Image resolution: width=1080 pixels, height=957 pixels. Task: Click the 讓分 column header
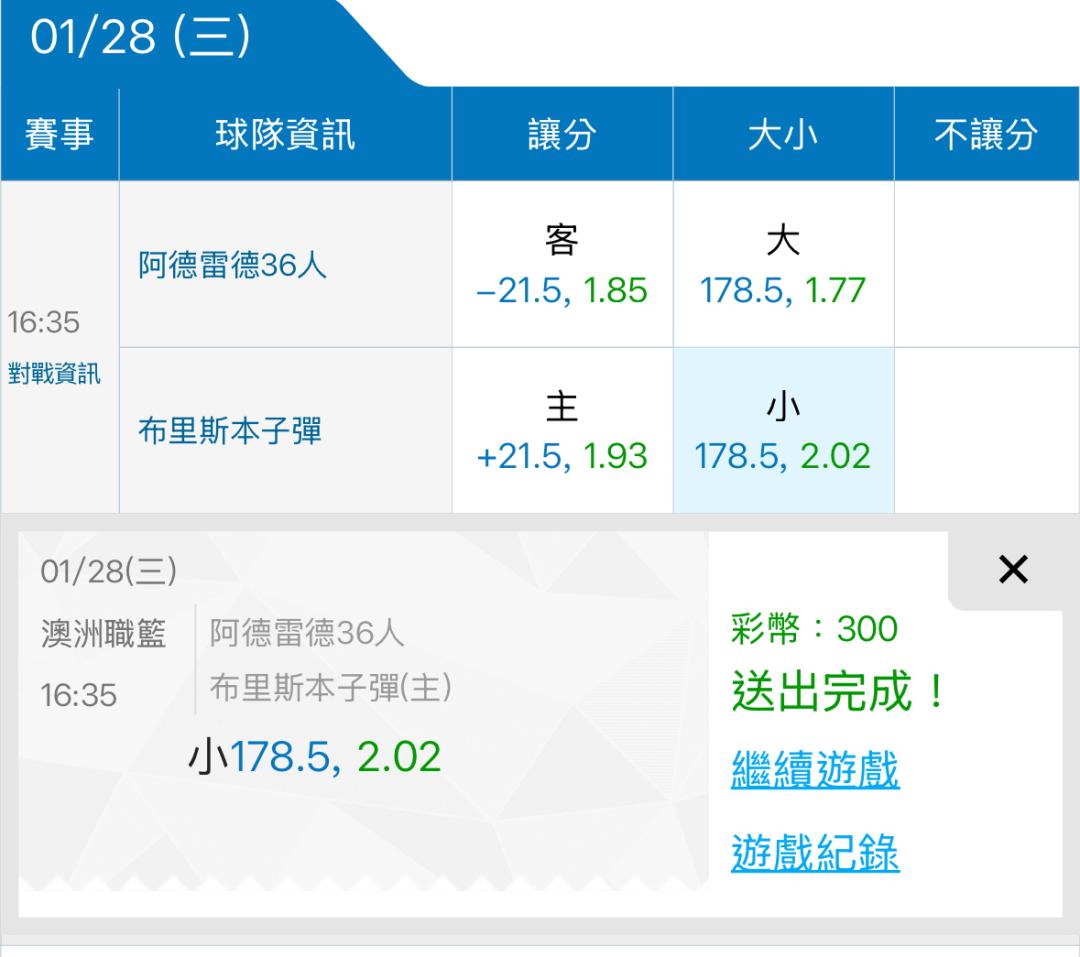(562, 135)
